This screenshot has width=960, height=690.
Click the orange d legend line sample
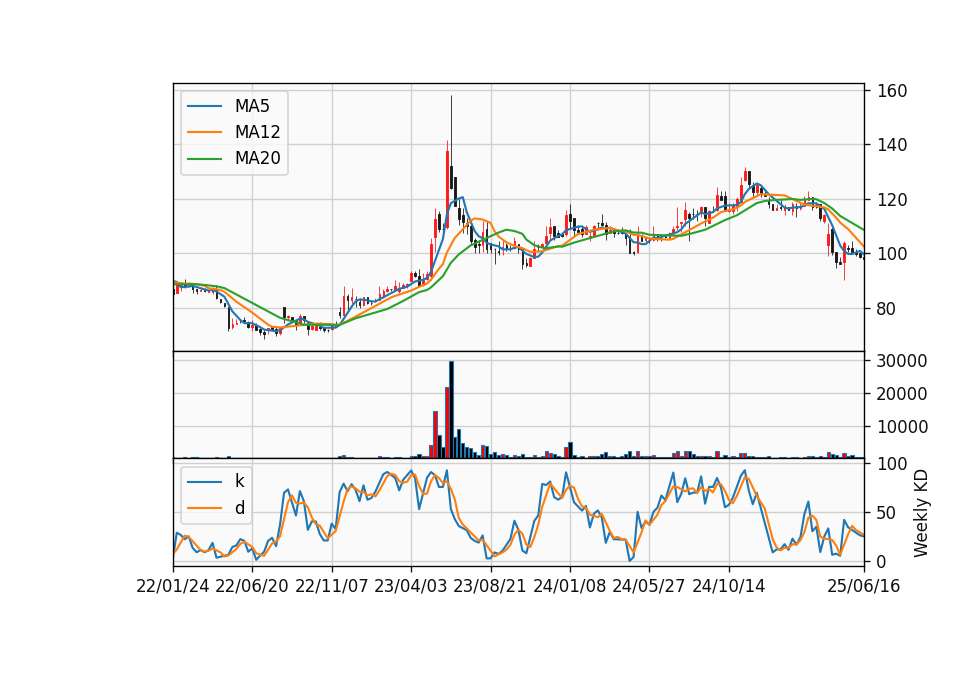pyautogui.click(x=204, y=508)
